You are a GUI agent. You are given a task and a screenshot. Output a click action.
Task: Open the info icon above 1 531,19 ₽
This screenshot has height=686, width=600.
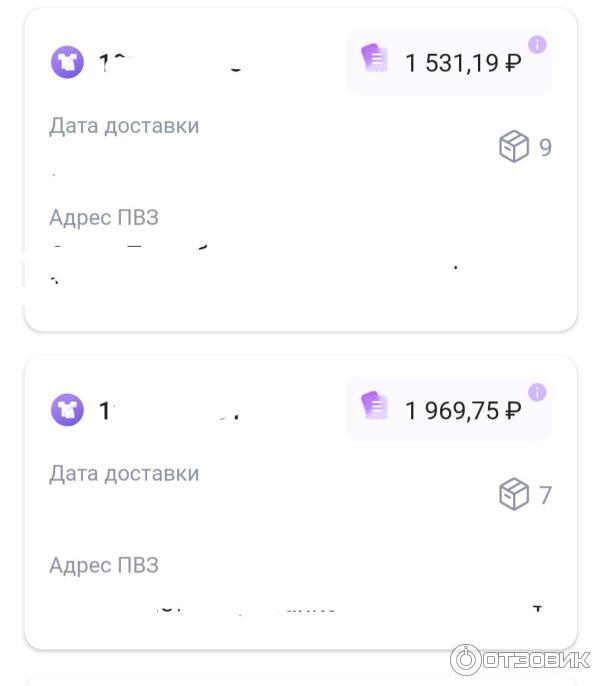pos(537,45)
